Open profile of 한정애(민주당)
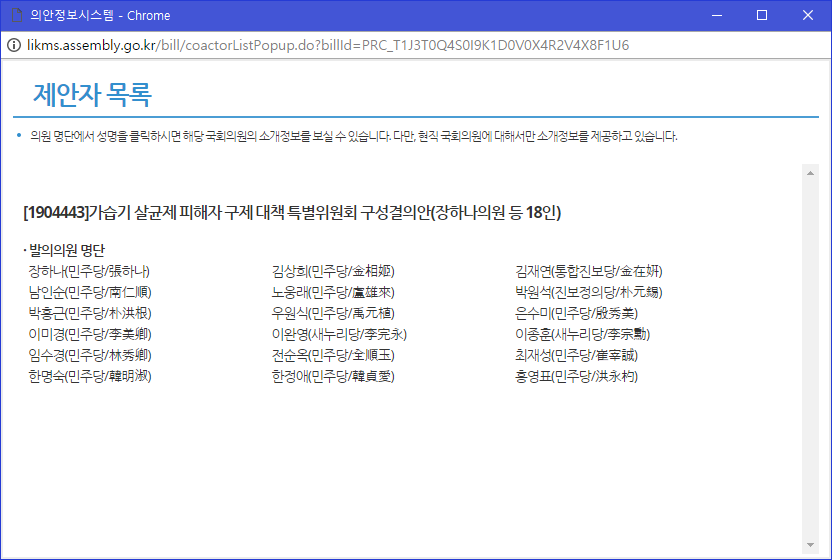 pos(333,376)
